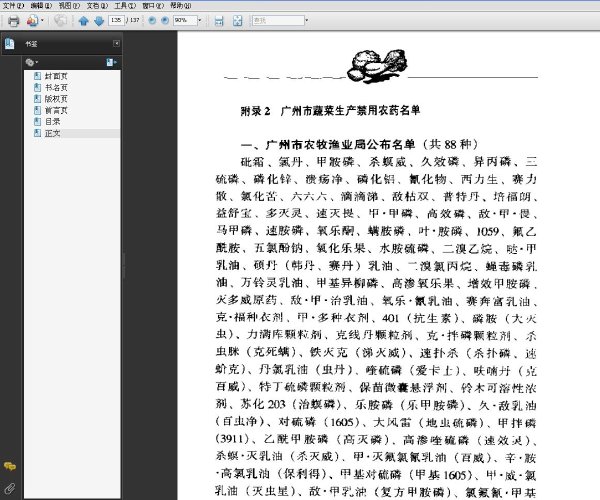Click the page number field showing 135
The image size is (600, 500).
[x=116, y=20]
